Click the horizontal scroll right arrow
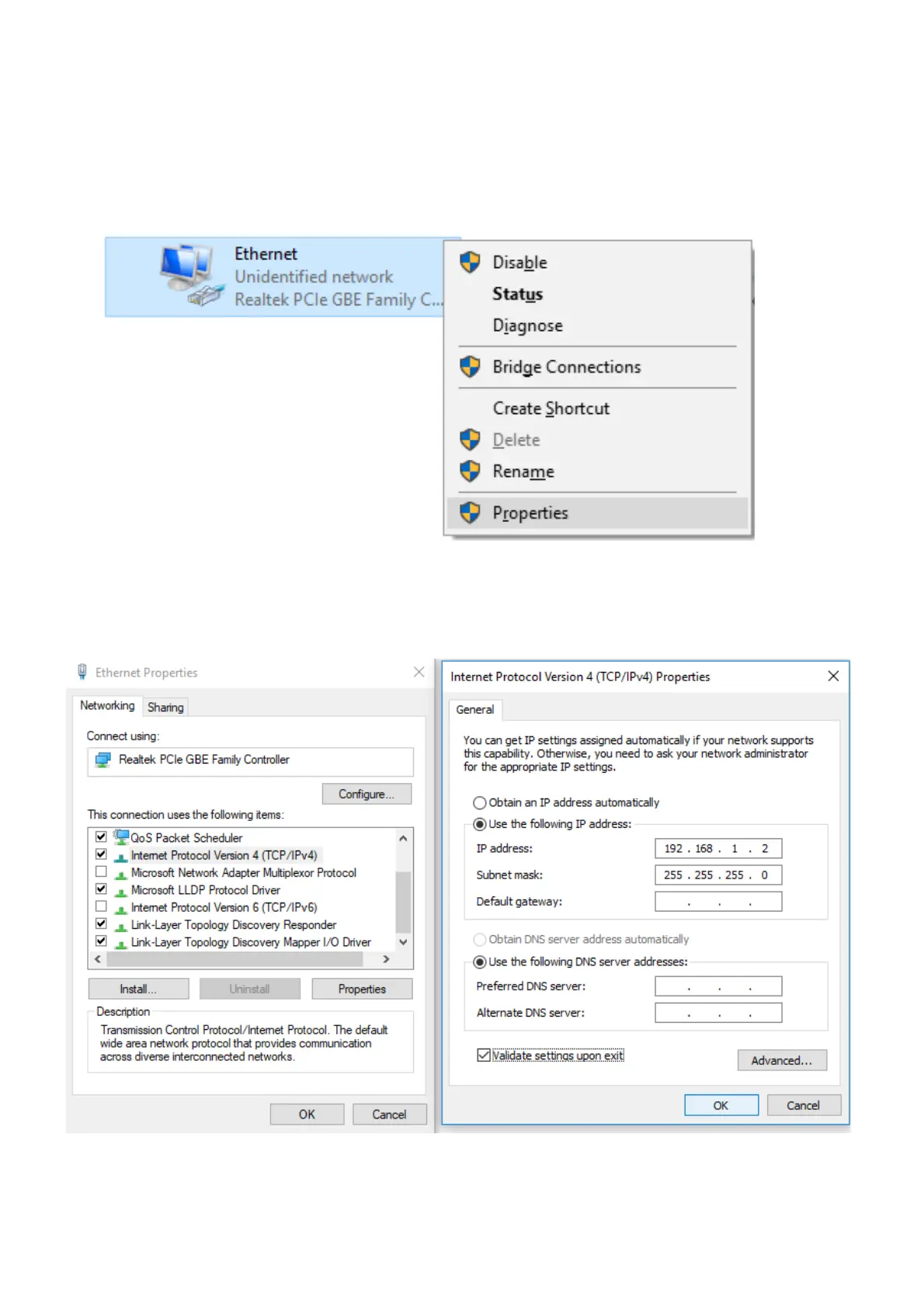 click(x=386, y=959)
